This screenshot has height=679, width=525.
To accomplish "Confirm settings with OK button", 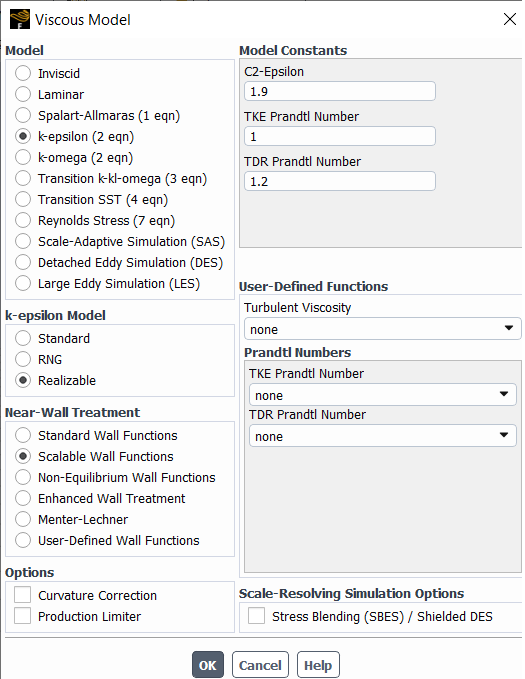I will click(208, 665).
